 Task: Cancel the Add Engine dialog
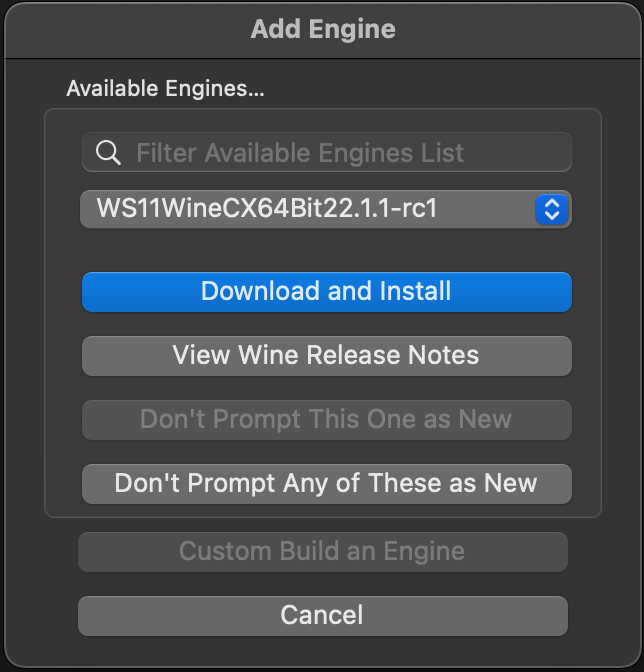pyautogui.click(x=322, y=615)
